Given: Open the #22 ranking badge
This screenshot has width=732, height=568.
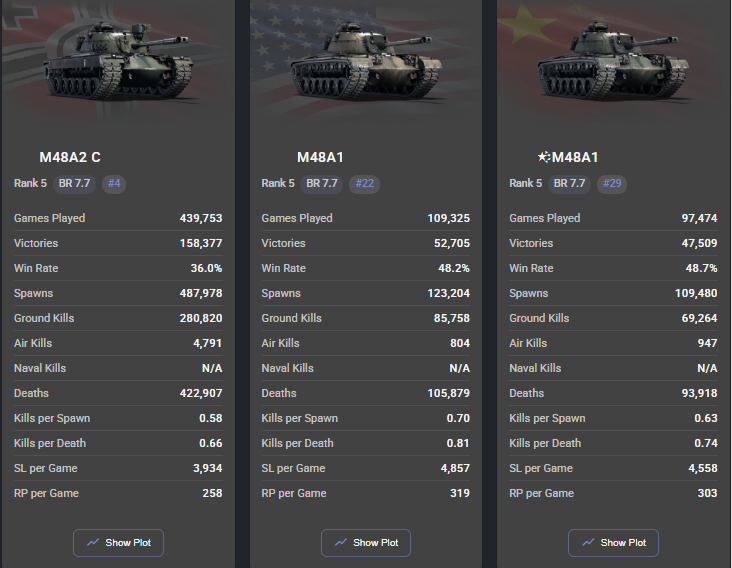Looking at the screenshot, I should pyautogui.click(x=365, y=183).
